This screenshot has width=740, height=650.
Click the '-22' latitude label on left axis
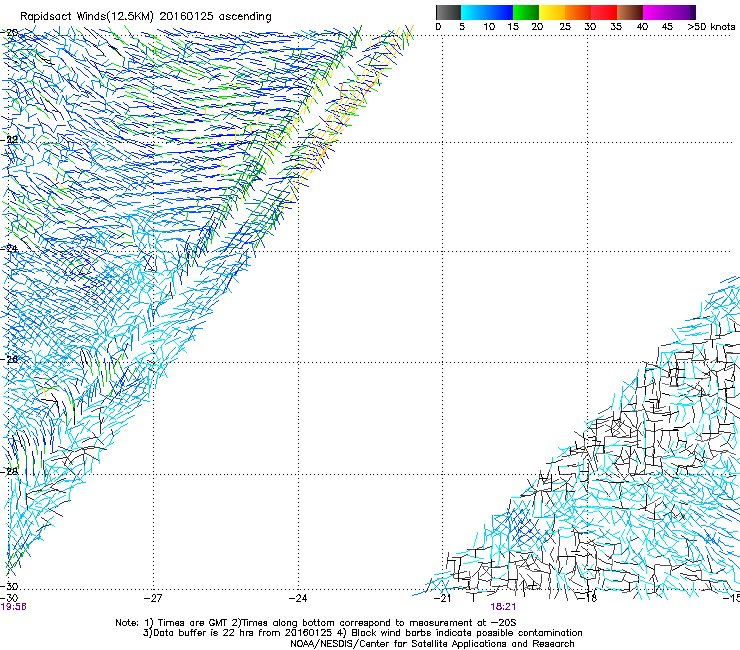(10, 139)
